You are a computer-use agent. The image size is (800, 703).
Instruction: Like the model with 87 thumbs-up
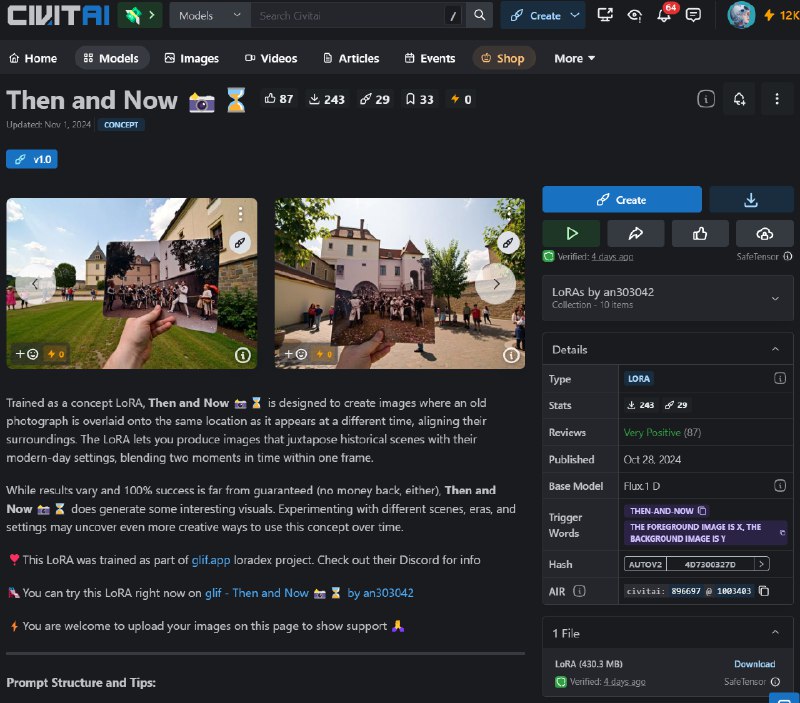click(x=279, y=99)
